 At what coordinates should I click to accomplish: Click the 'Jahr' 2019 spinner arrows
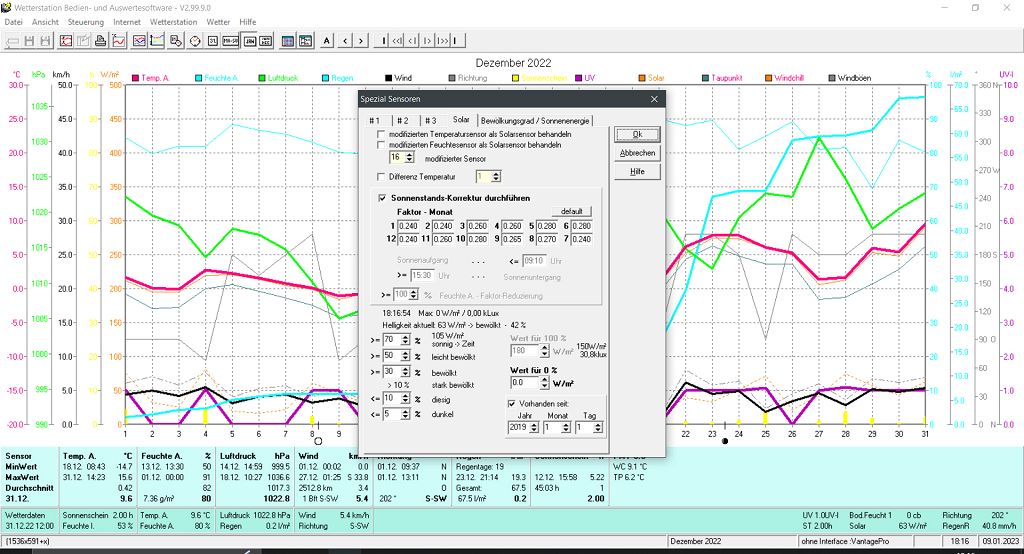pyautogui.click(x=535, y=427)
